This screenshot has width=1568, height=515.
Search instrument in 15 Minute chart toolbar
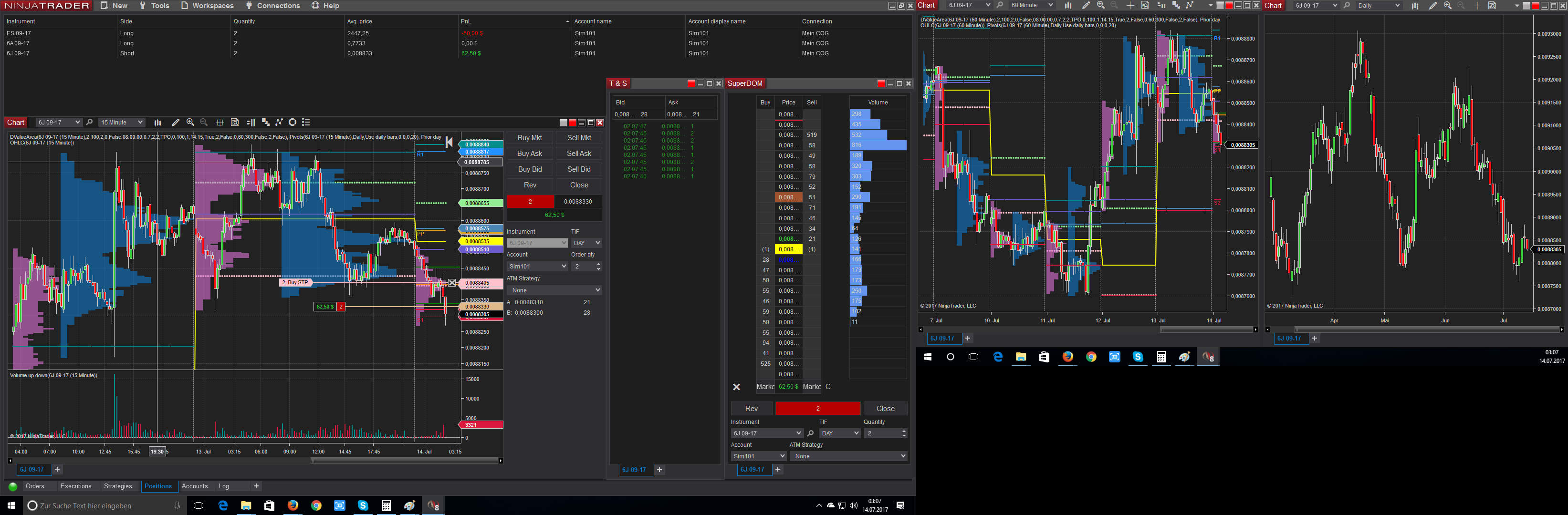coord(90,122)
